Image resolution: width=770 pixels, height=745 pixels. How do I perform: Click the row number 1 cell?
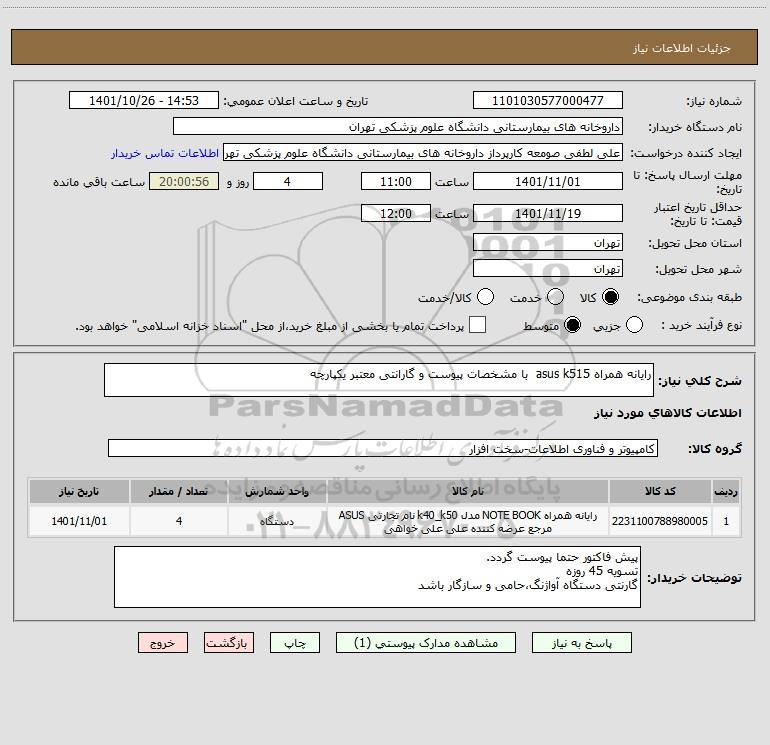click(726, 521)
